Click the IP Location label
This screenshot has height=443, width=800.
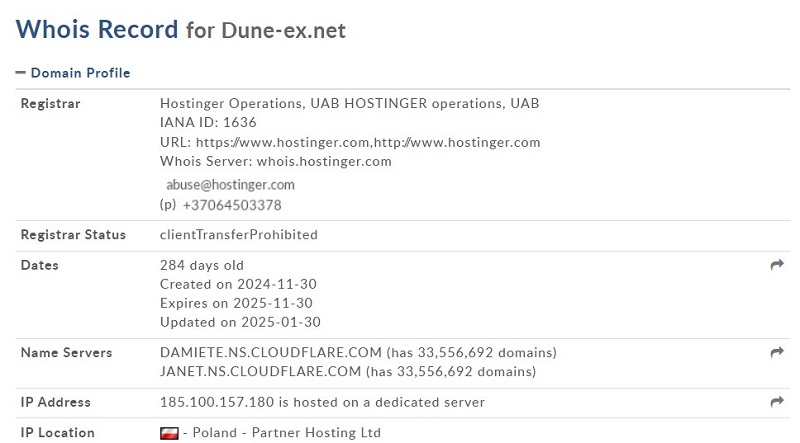58,433
